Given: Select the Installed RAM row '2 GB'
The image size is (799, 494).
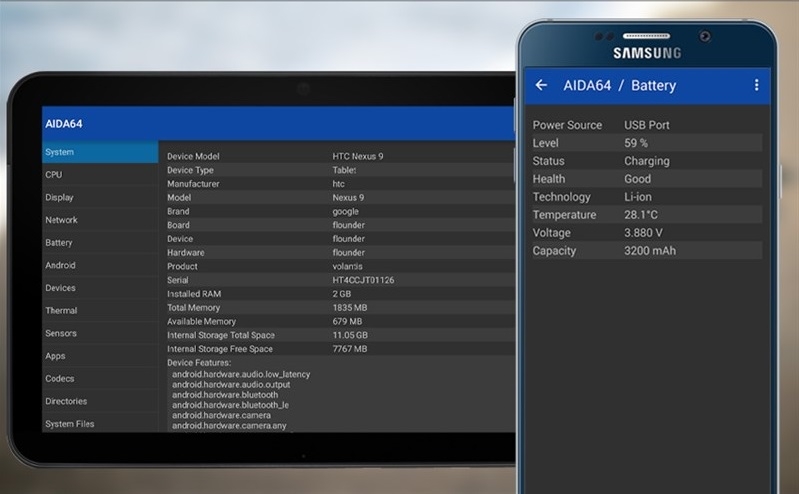Looking at the screenshot, I should (x=340, y=294).
